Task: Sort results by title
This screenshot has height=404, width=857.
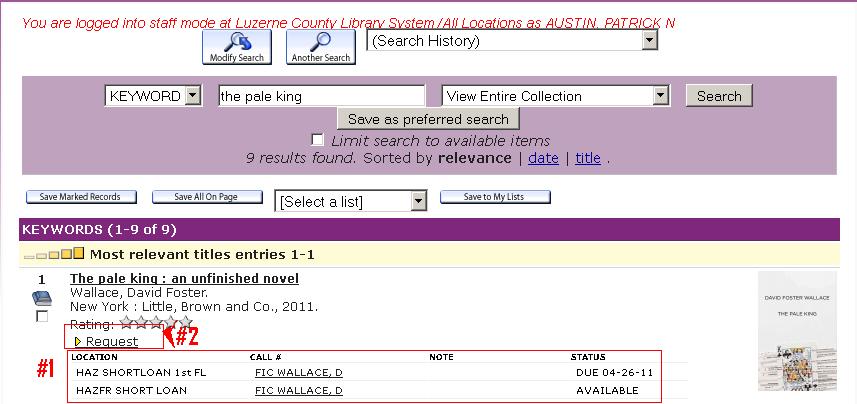Action: [588, 158]
